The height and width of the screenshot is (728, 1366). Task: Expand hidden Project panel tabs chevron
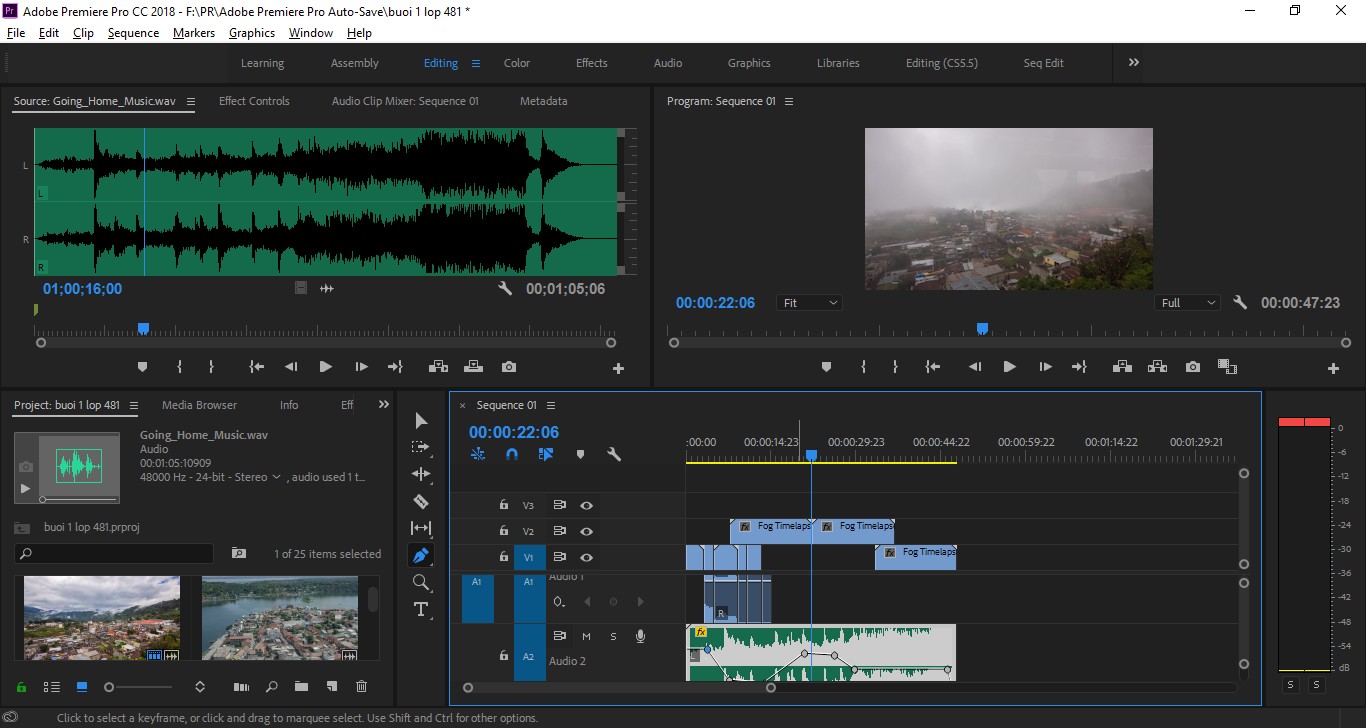point(384,405)
